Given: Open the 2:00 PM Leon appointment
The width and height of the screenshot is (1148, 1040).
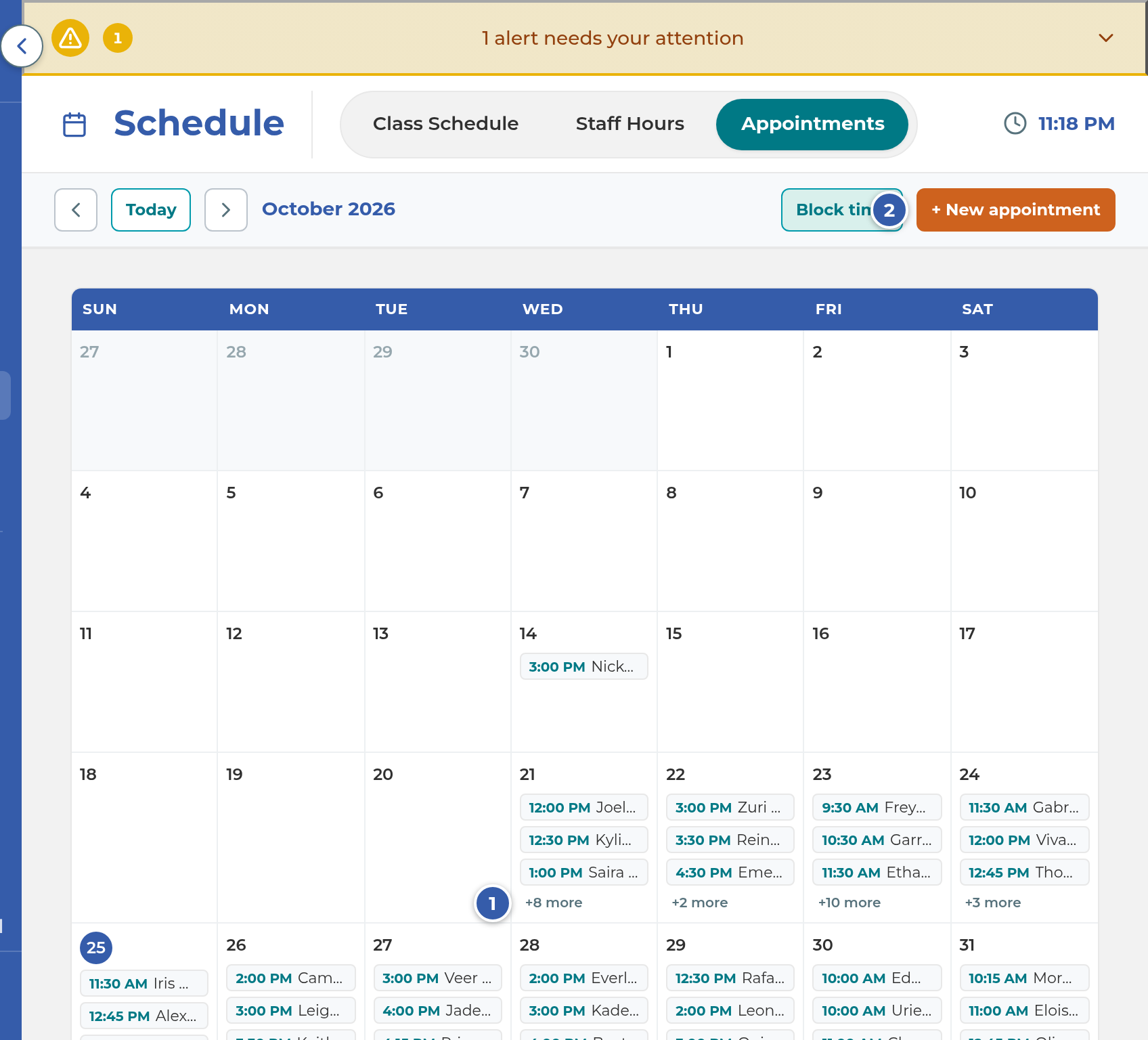Looking at the screenshot, I should pyautogui.click(x=730, y=1010).
